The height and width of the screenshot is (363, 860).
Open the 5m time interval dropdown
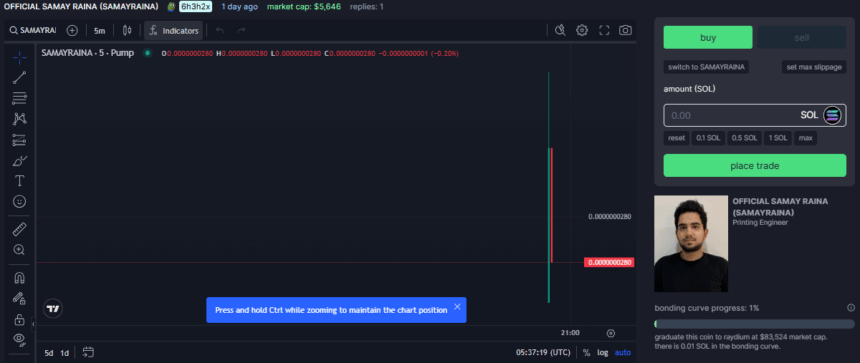tap(99, 31)
